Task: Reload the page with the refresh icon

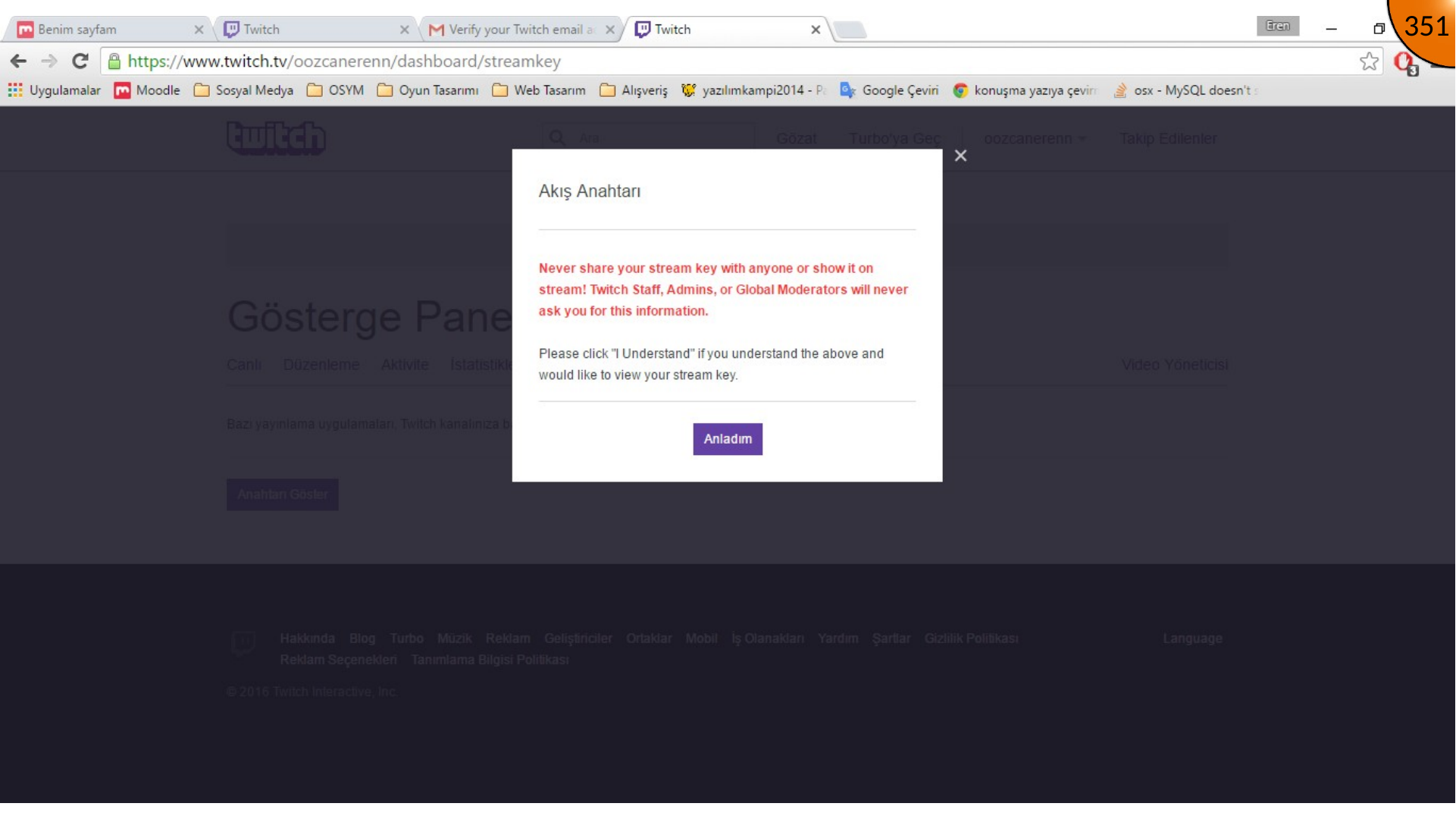Action: pos(80,61)
